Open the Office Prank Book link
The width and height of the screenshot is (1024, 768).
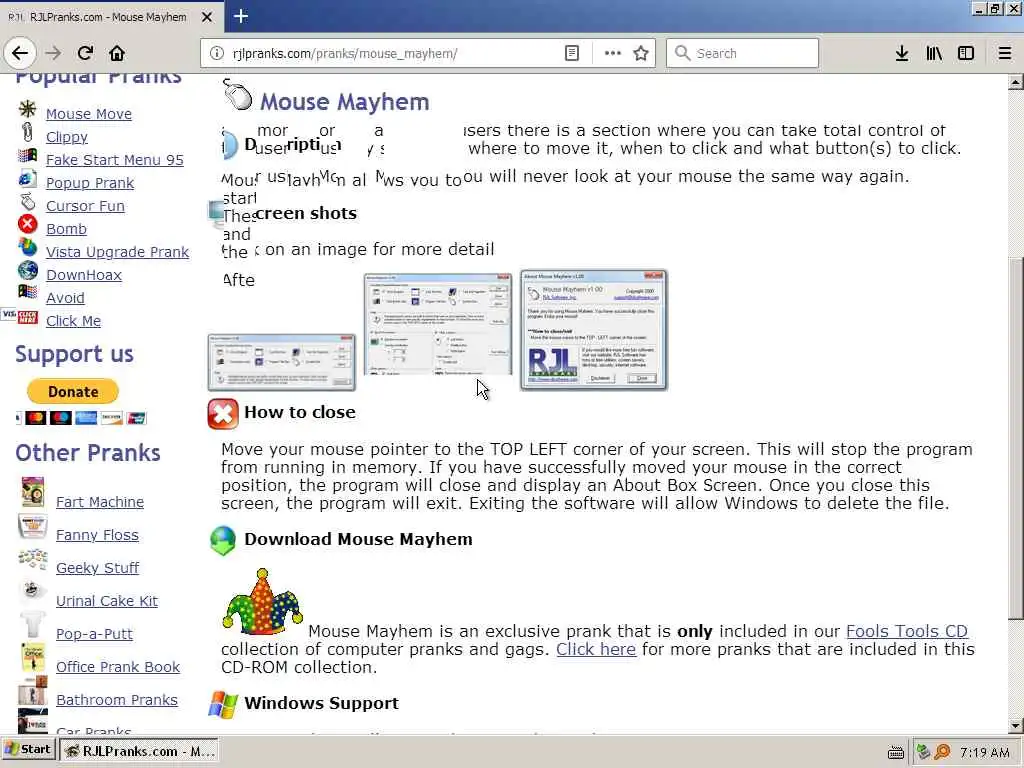click(x=118, y=667)
